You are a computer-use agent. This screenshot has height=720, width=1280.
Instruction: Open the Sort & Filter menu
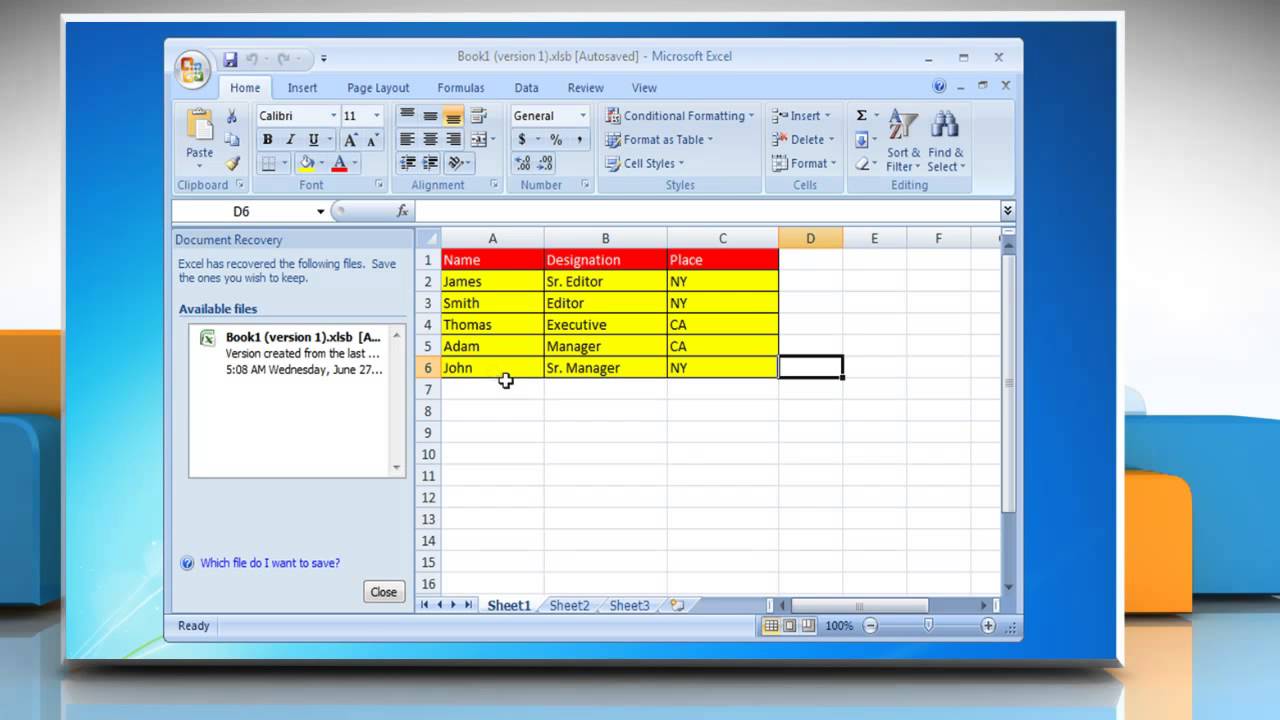903,141
